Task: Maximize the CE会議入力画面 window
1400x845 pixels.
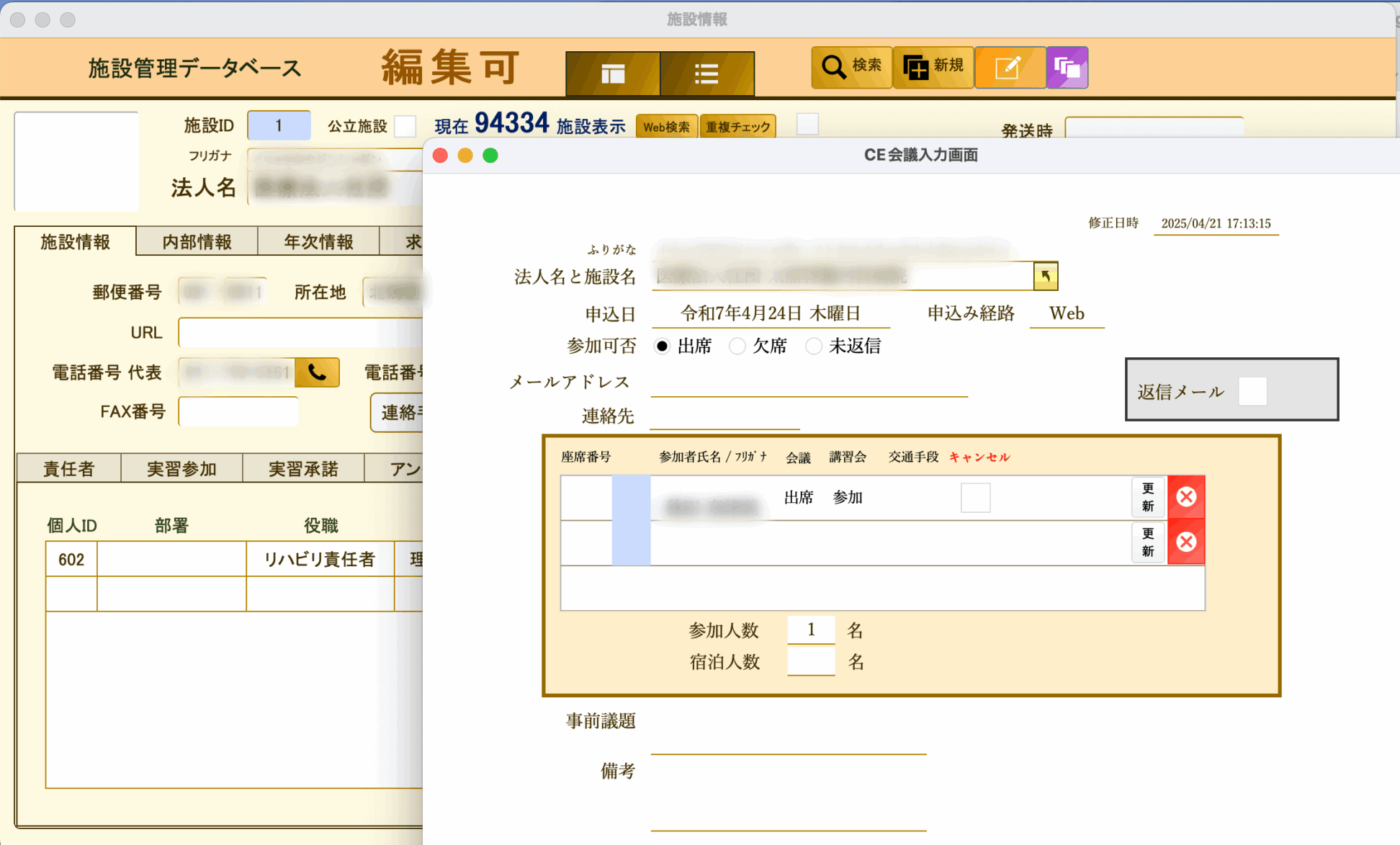Action: pos(490,156)
